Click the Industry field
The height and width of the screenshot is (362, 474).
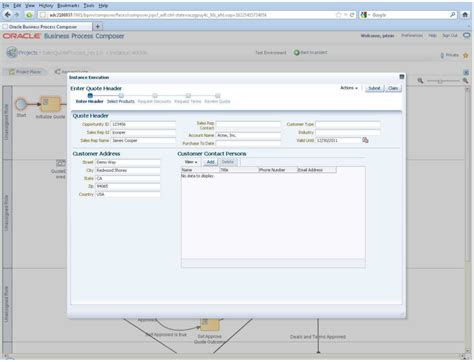[348, 132]
